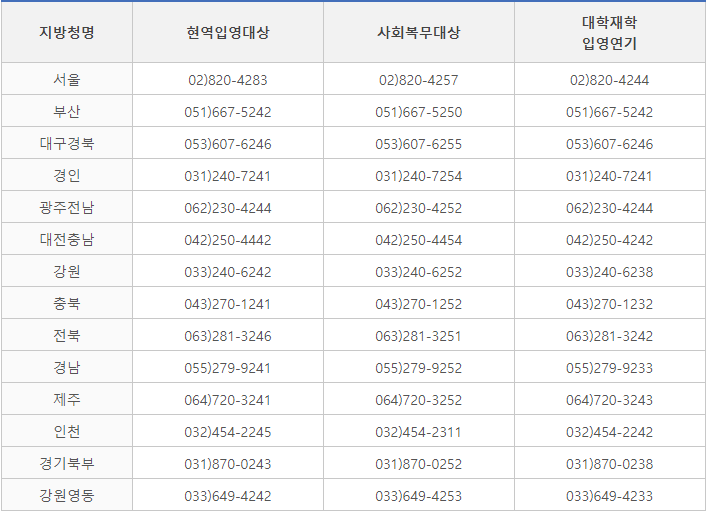Click phone number 063)281-3251
This screenshot has width=707, height=511.
click(x=418, y=336)
